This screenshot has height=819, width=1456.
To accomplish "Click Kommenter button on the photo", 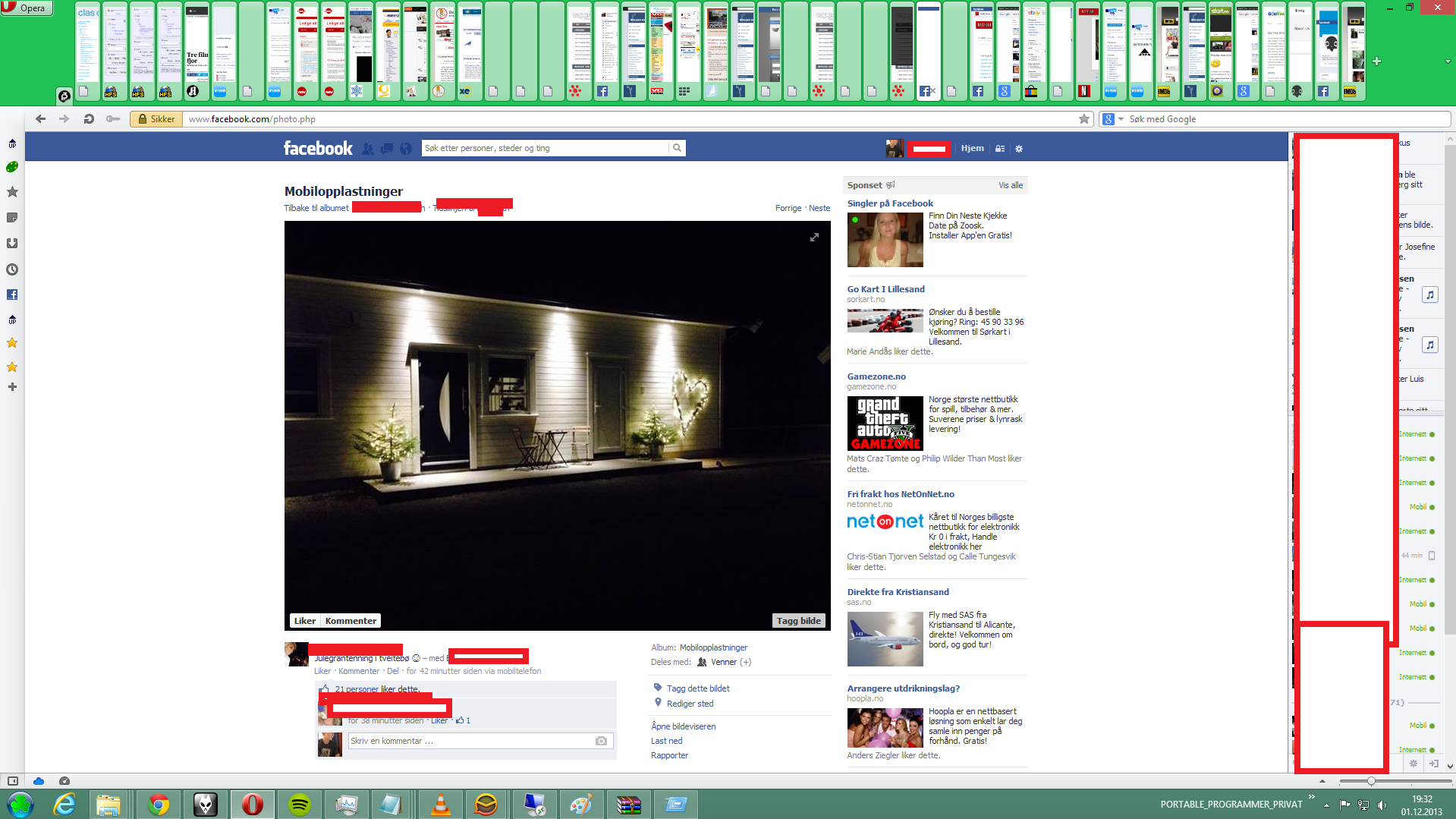I will click(351, 621).
